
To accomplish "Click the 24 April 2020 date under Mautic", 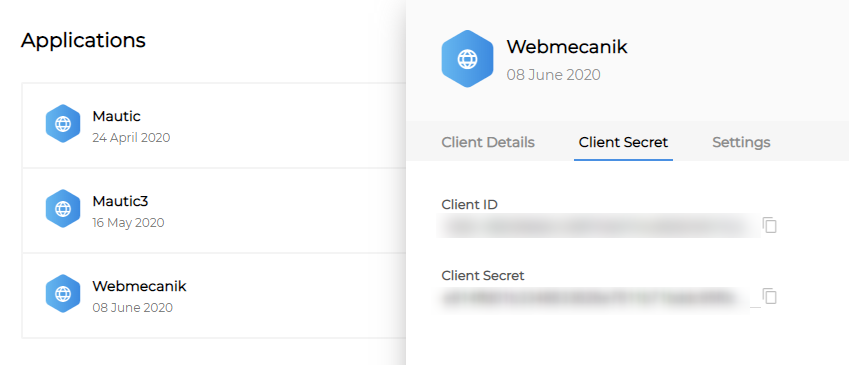I will [x=131, y=138].
